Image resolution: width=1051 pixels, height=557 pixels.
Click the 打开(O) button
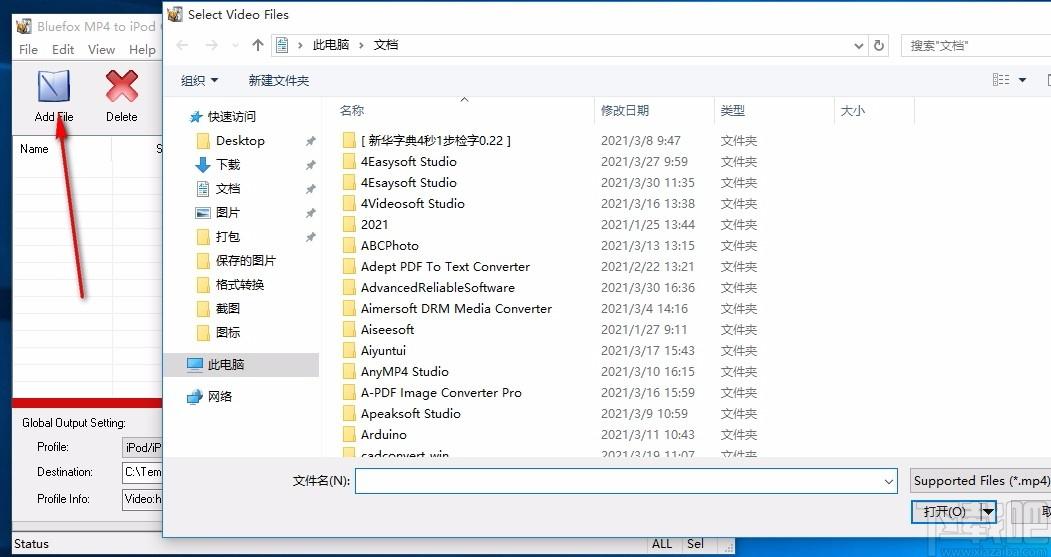945,512
